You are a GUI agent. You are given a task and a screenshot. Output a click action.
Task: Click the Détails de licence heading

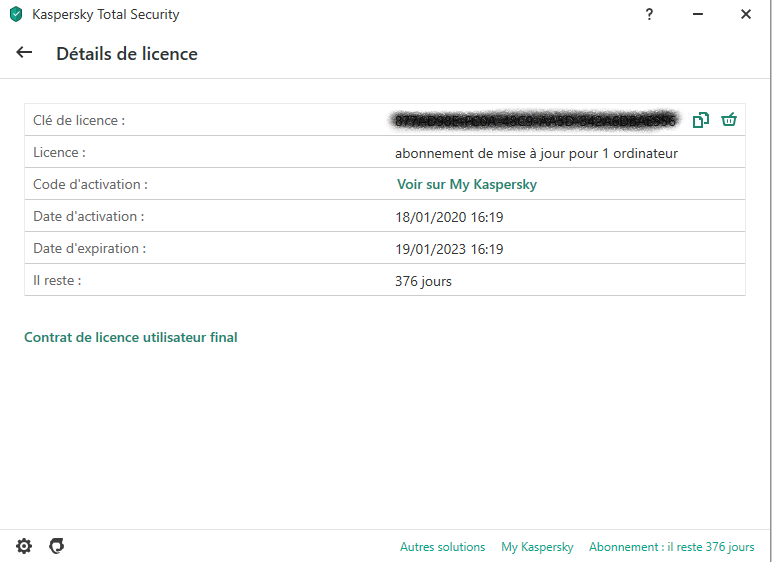(127, 54)
